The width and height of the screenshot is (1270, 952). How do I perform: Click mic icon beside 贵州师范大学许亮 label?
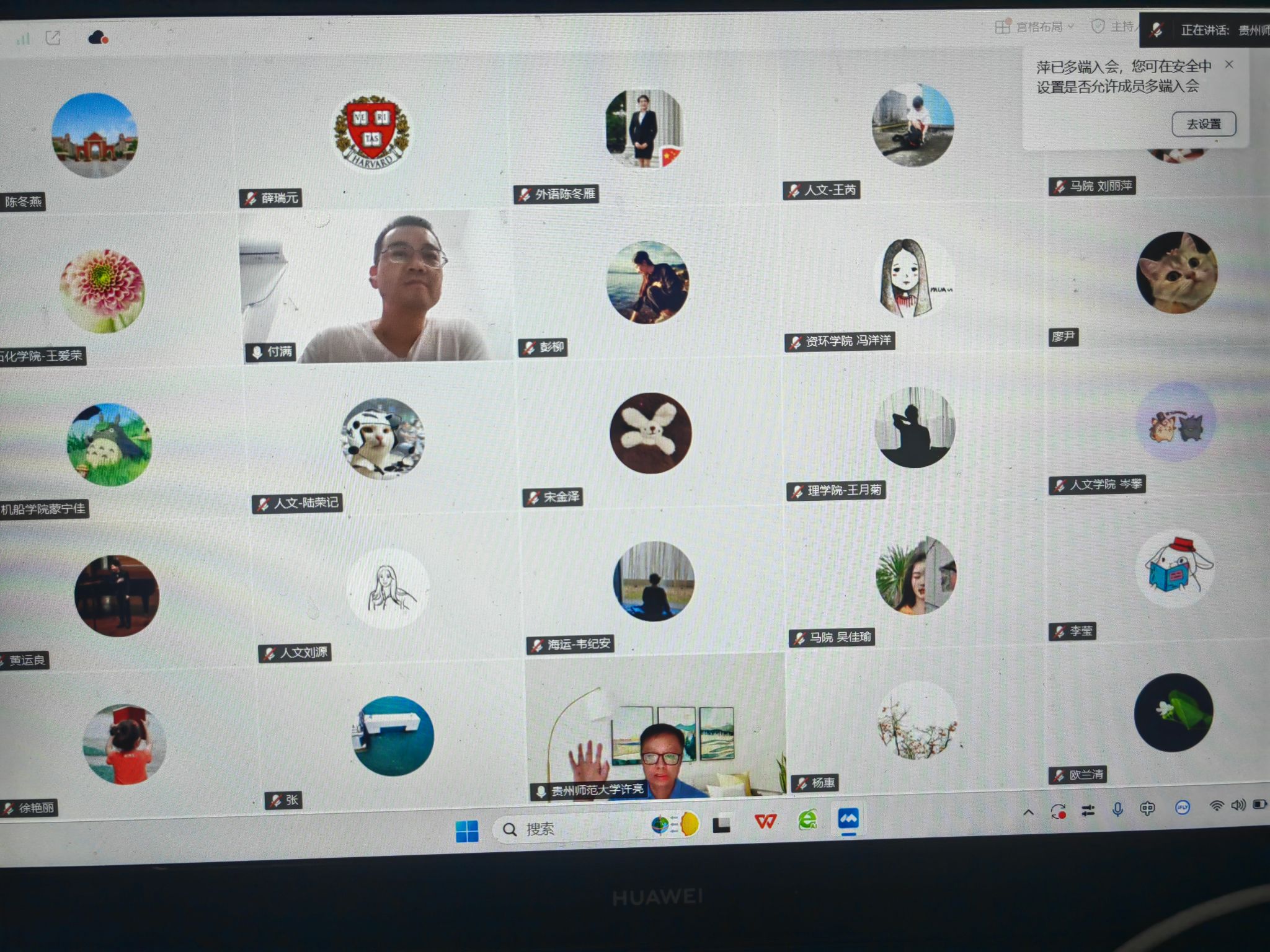click(x=541, y=791)
